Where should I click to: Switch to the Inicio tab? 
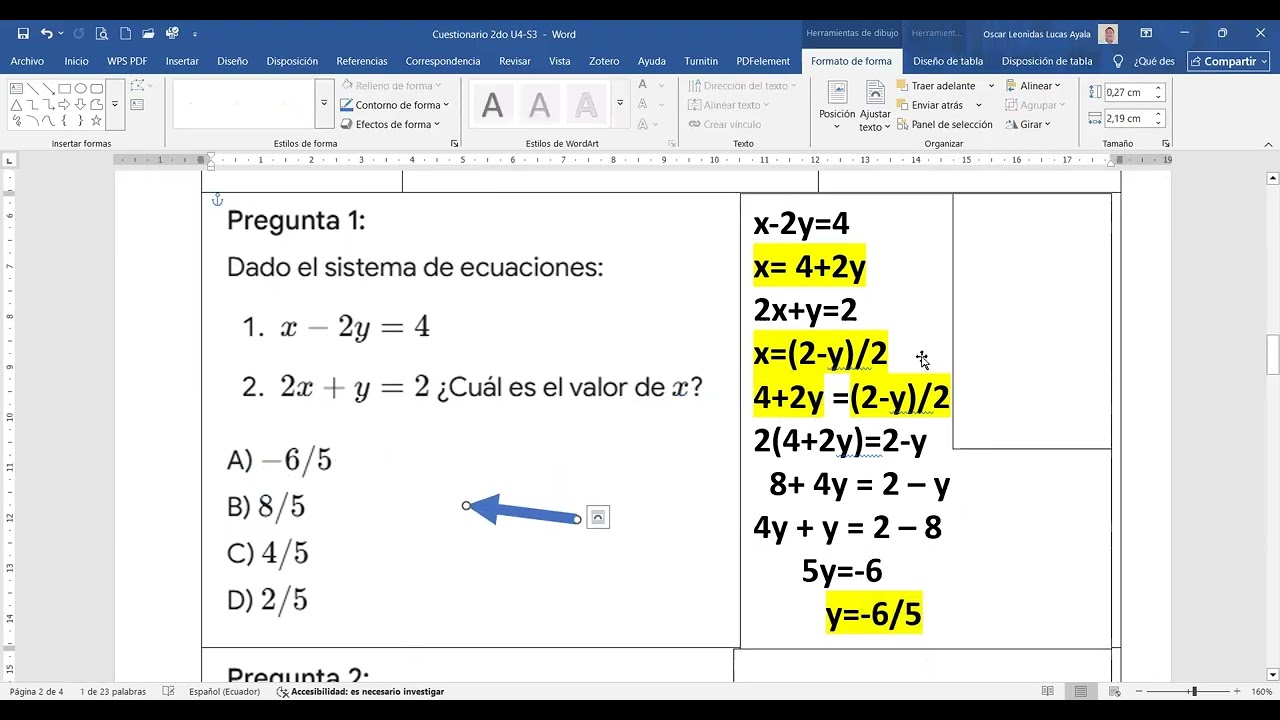click(76, 61)
